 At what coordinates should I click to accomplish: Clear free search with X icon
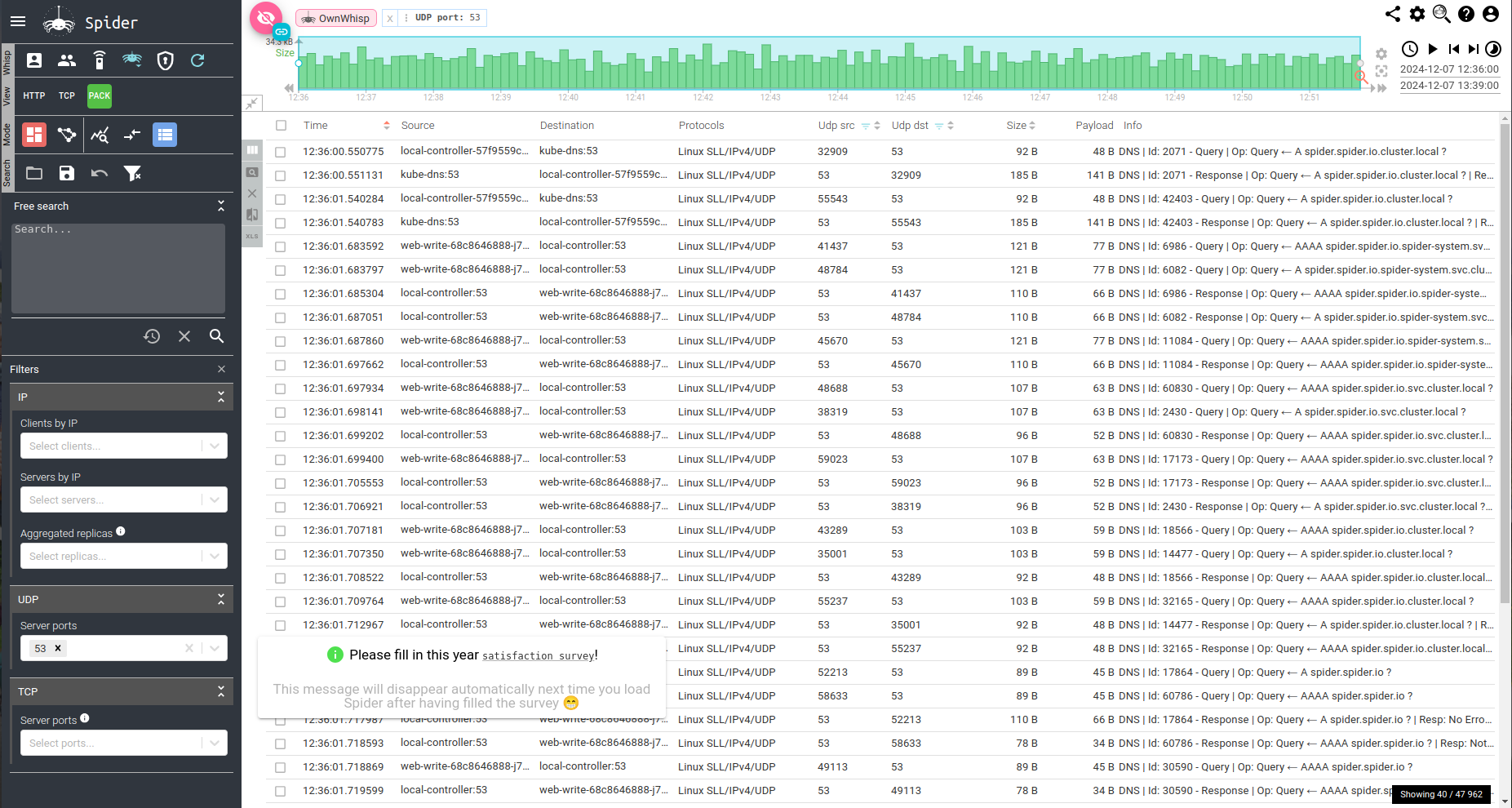[x=184, y=336]
